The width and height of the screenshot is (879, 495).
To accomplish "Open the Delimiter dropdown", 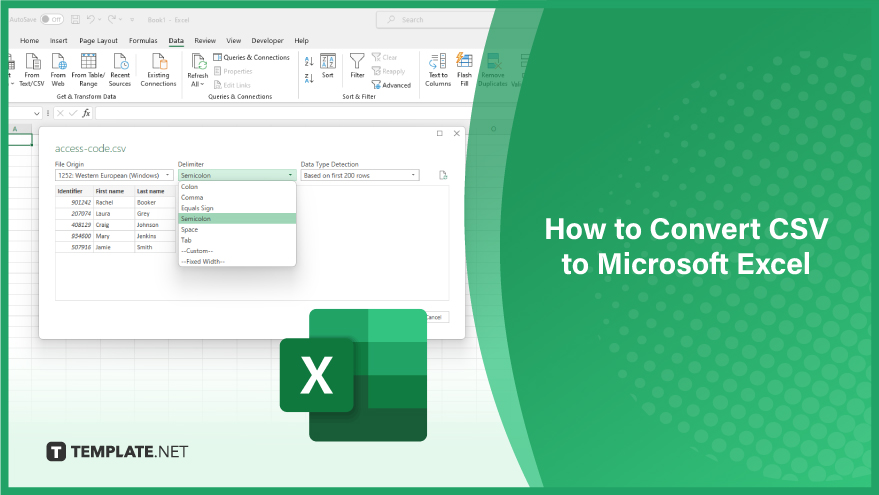I will [237, 175].
